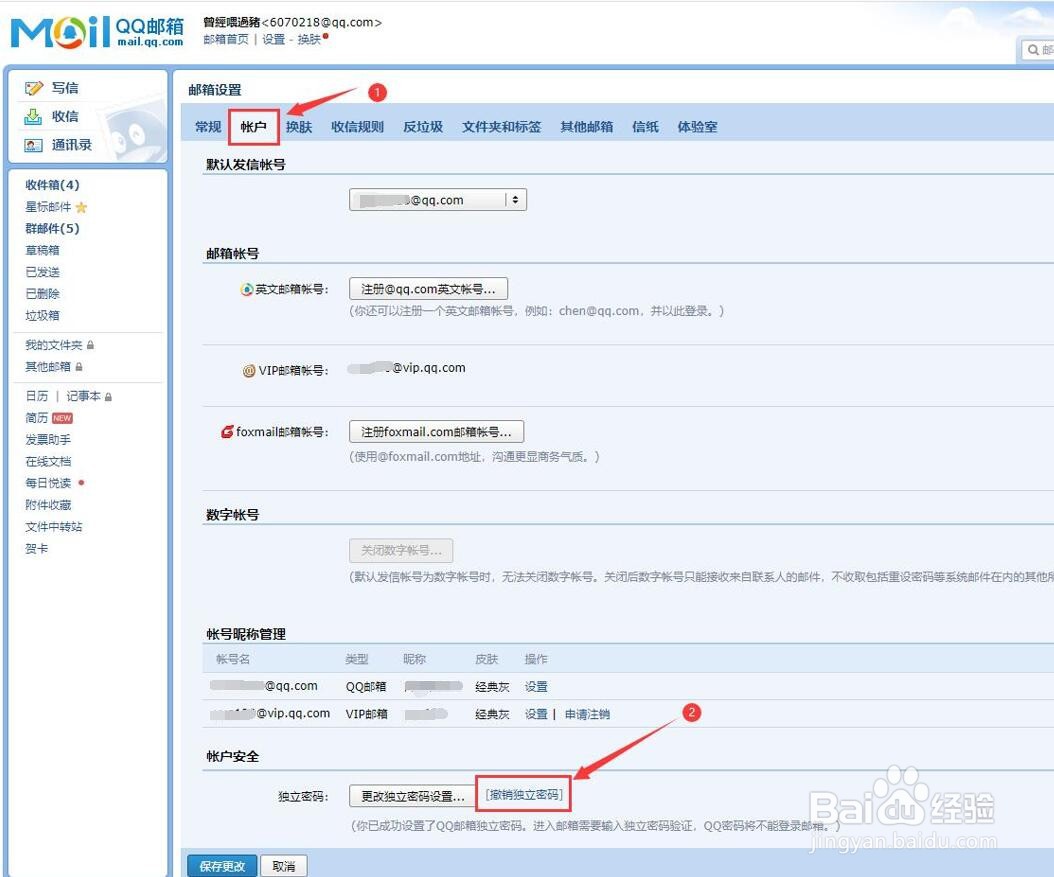Image resolution: width=1054 pixels, height=877 pixels.
Task: Click the 保存更改 button
Action: click(x=221, y=866)
